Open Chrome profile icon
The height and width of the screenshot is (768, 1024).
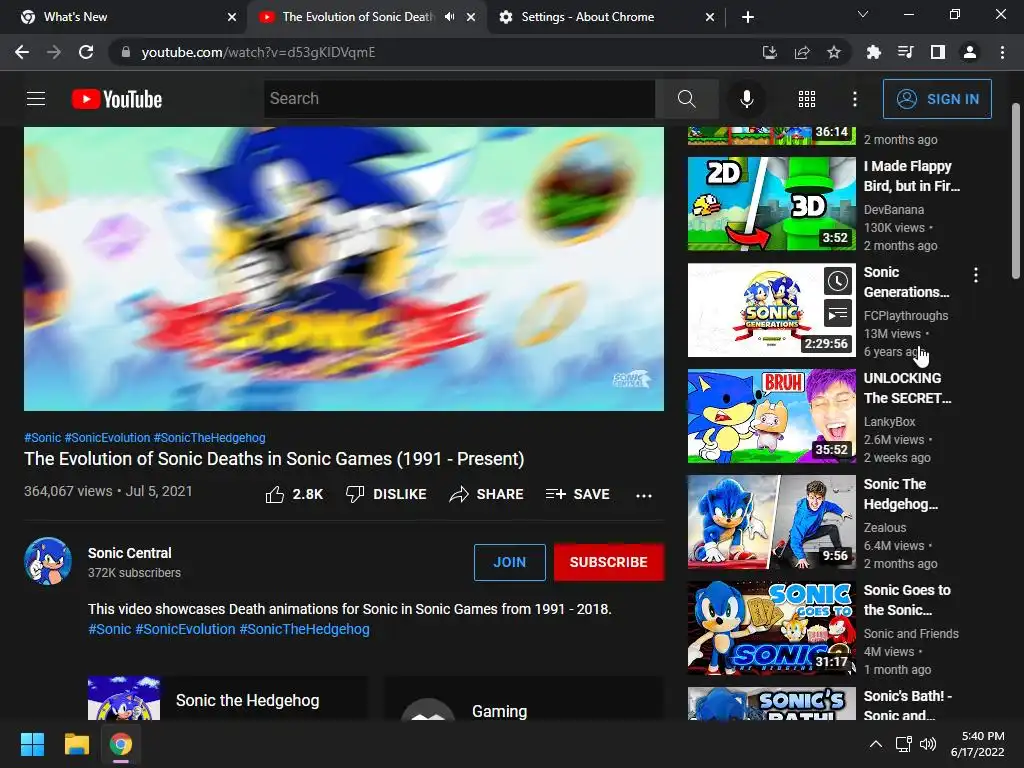pyautogui.click(x=970, y=52)
